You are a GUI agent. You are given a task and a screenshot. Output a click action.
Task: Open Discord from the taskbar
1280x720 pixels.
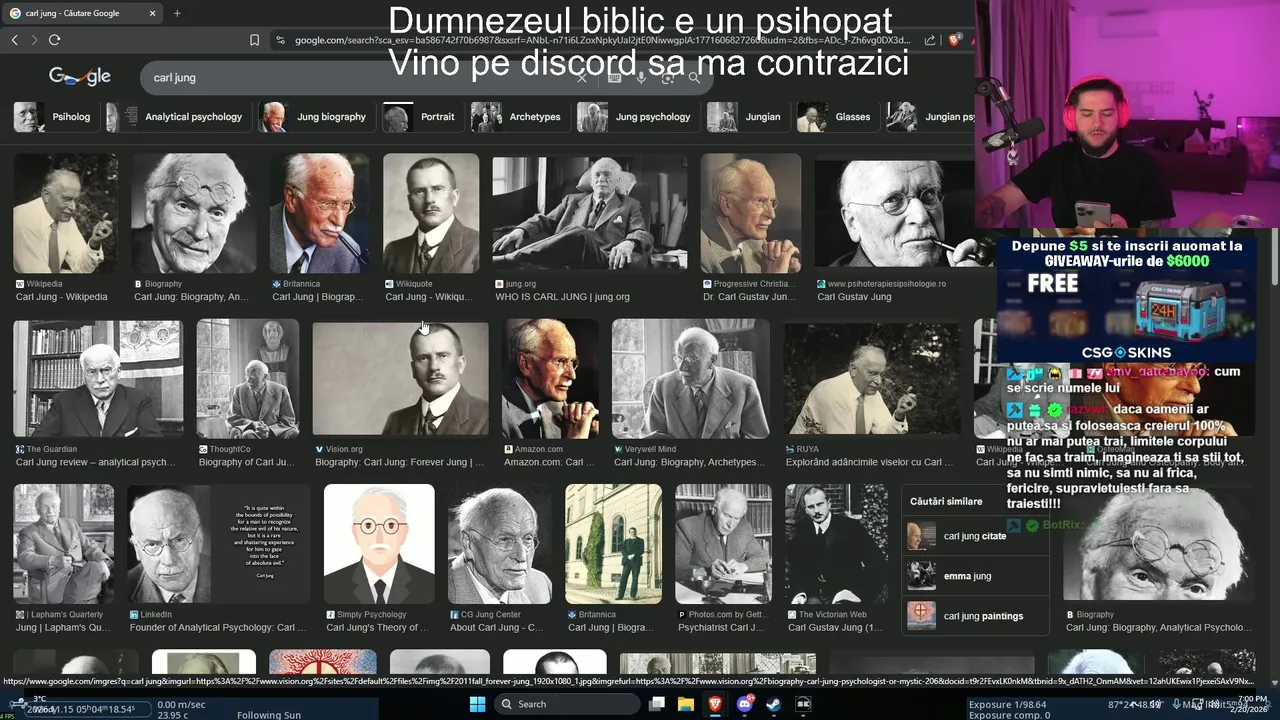pyautogui.click(x=745, y=704)
